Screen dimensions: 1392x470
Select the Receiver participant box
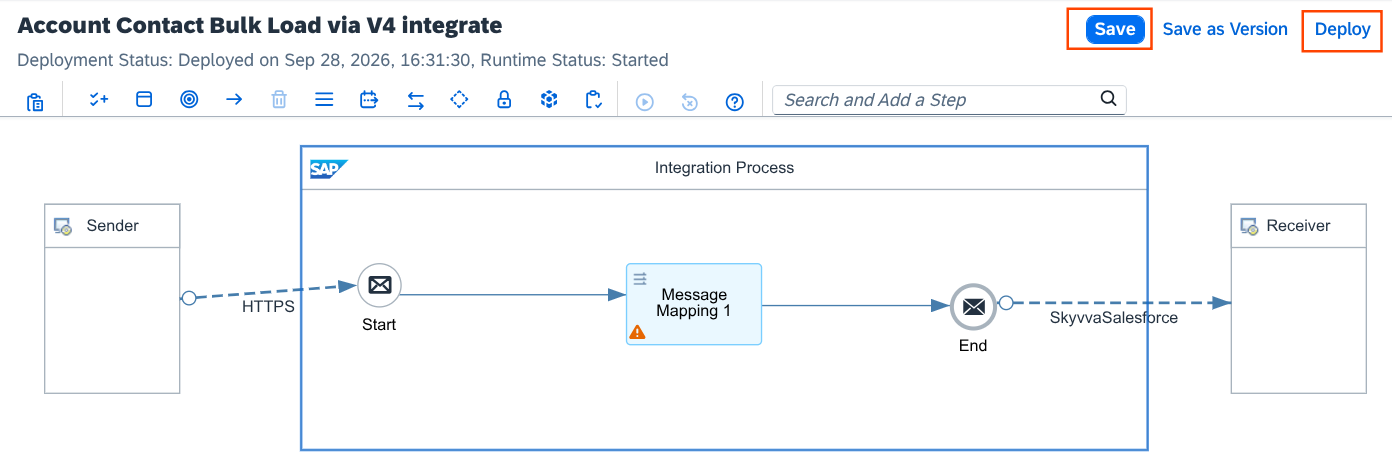click(x=1298, y=298)
